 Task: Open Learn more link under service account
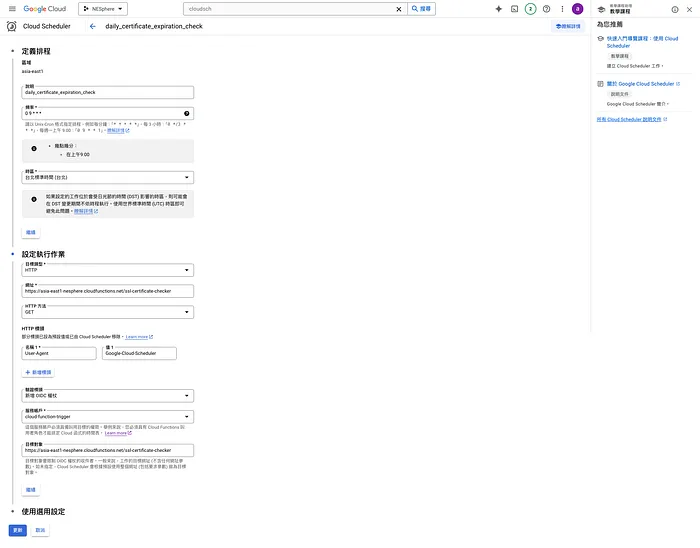click(x=118, y=433)
